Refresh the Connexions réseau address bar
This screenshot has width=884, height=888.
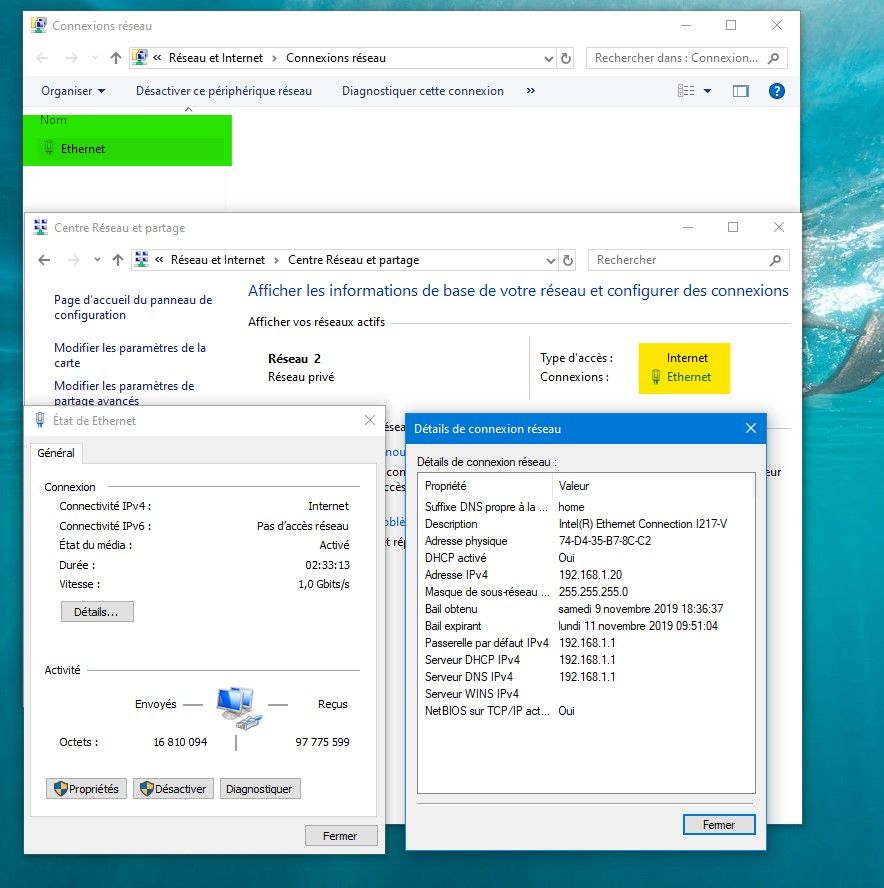(x=566, y=58)
